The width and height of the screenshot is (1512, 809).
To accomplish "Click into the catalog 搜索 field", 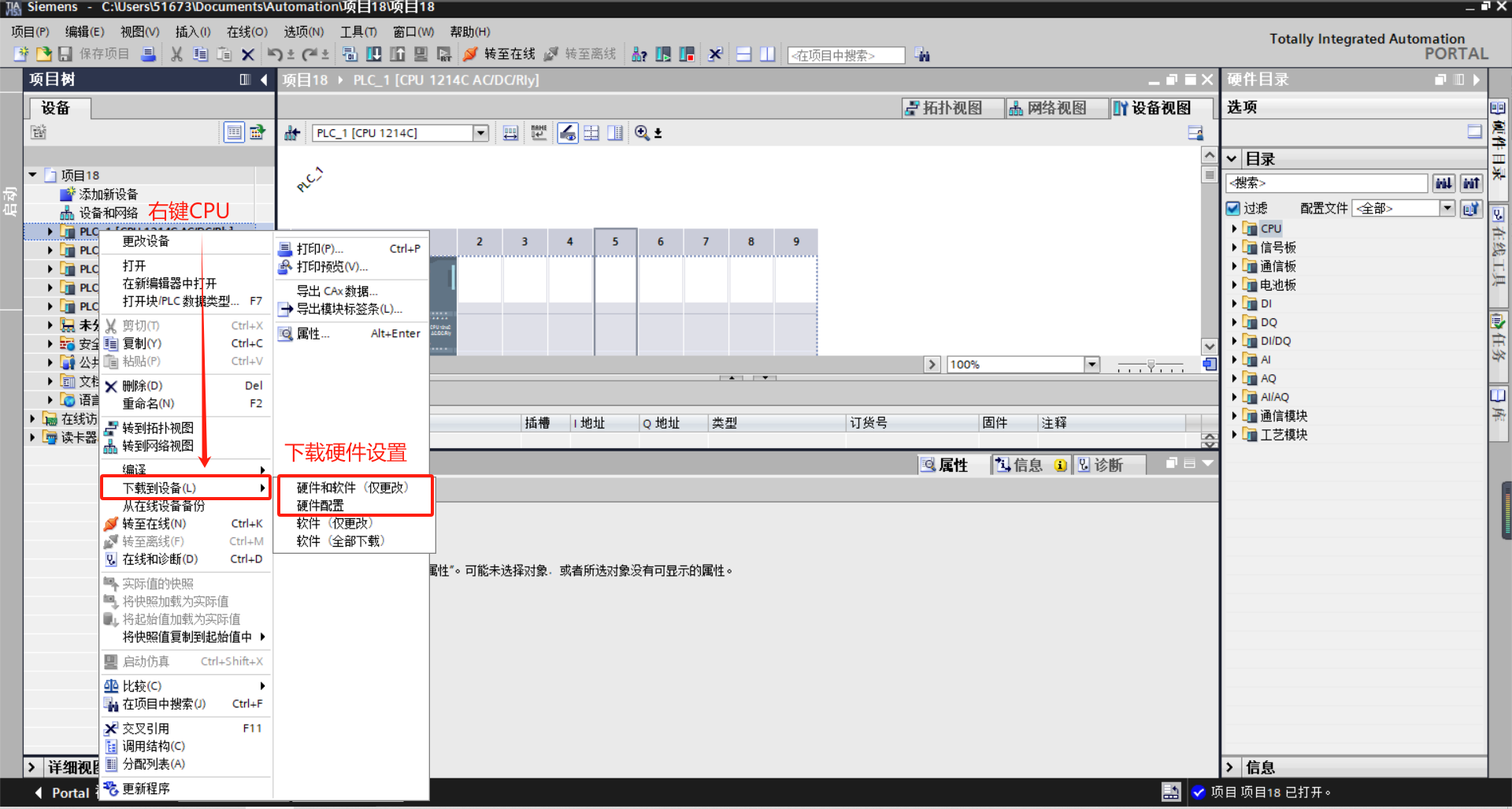I will click(x=1327, y=184).
